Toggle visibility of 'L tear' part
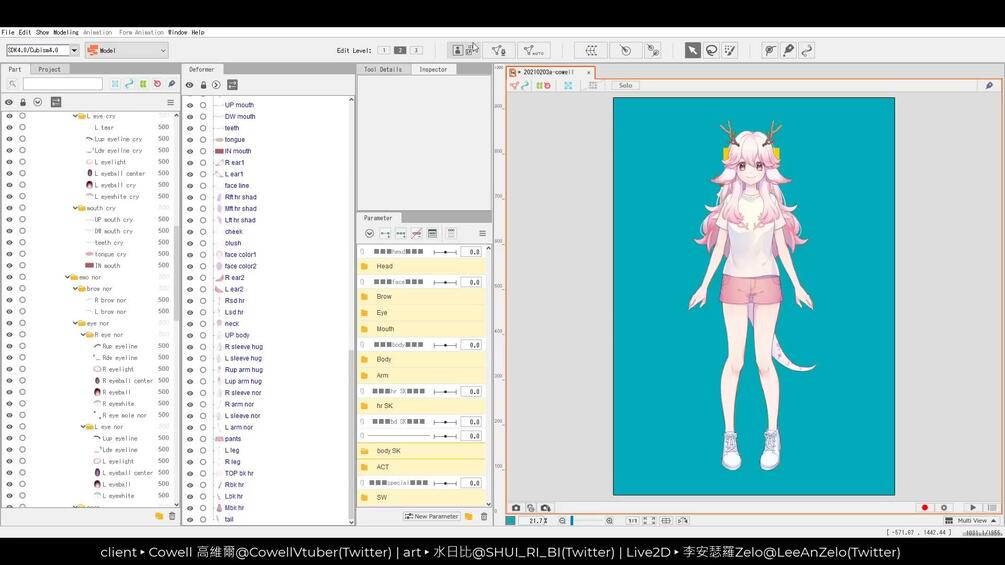1005x565 pixels. [x=9, y=127]
